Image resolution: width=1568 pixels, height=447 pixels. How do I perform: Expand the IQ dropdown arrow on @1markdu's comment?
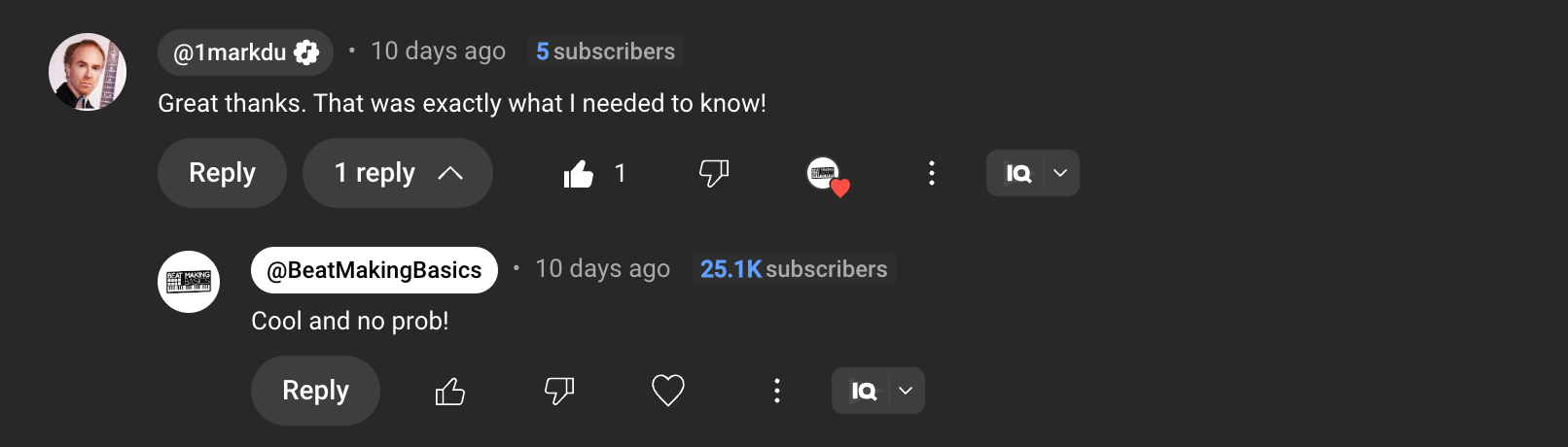1060,173
